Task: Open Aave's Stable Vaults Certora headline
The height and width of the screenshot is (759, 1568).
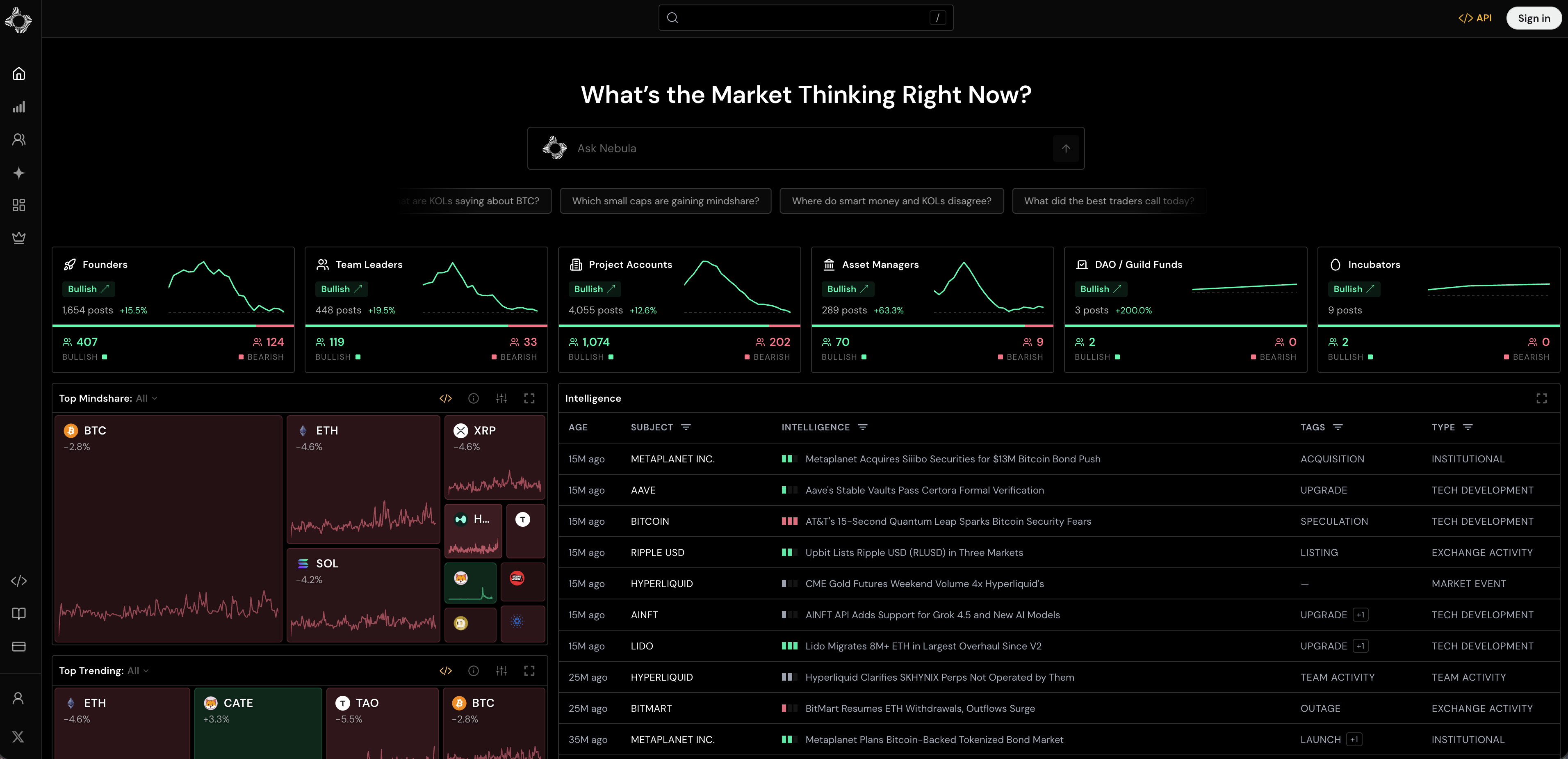Action: pos(925,490)
